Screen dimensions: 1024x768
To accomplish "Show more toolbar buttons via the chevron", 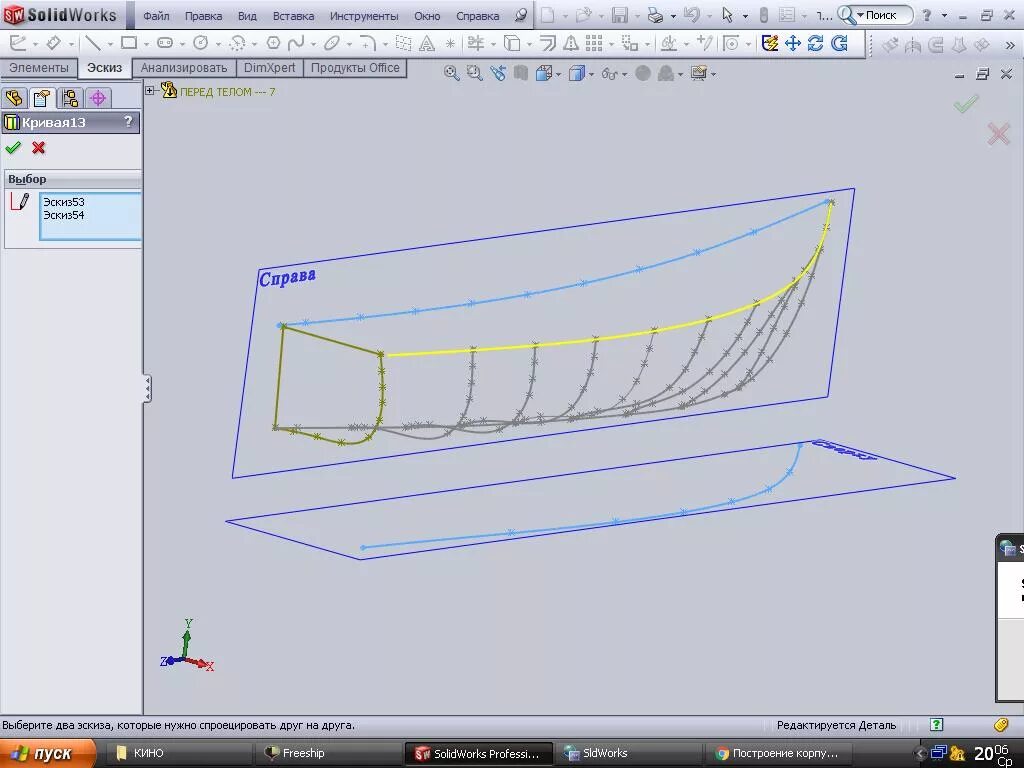I will click(x=1010, y=44).
